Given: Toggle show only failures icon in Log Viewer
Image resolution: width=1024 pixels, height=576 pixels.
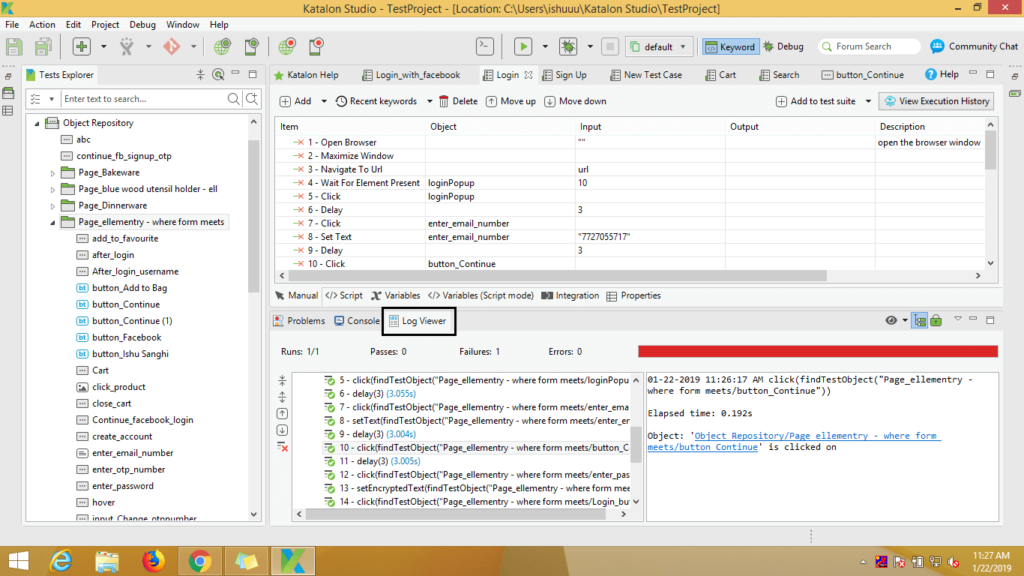Looking at the screenshot, I should (x=282, y=447).
